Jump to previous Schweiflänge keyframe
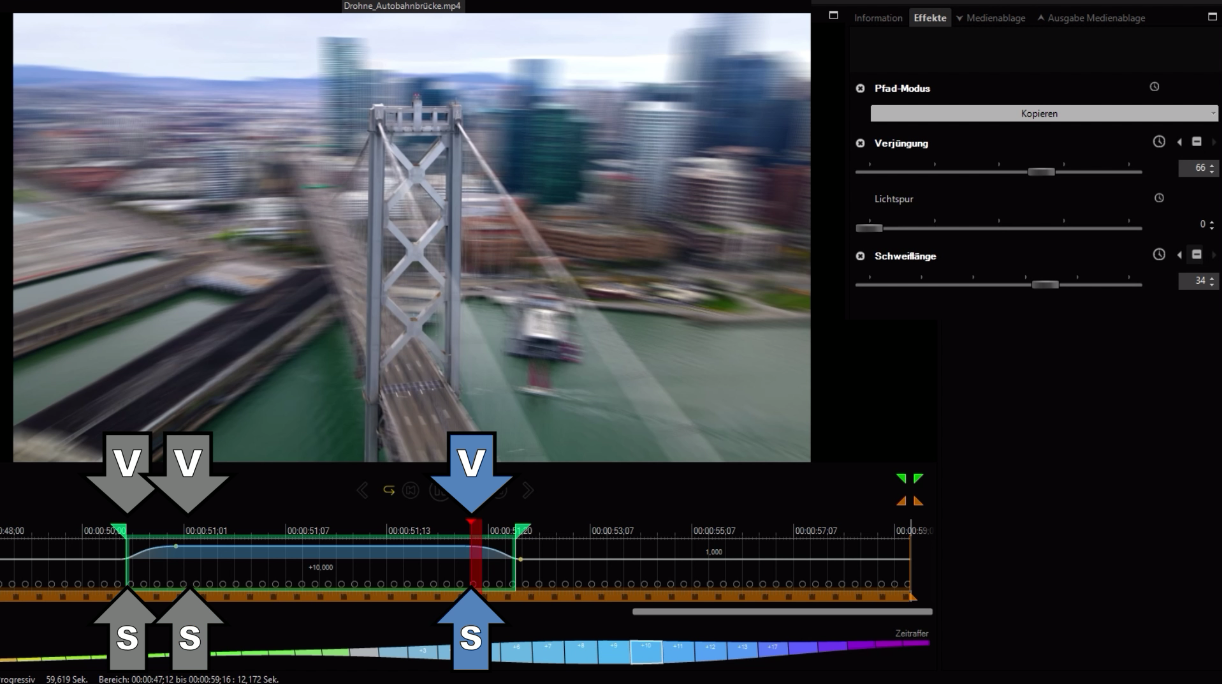 pyautogui.click(x=1179, y=255)
